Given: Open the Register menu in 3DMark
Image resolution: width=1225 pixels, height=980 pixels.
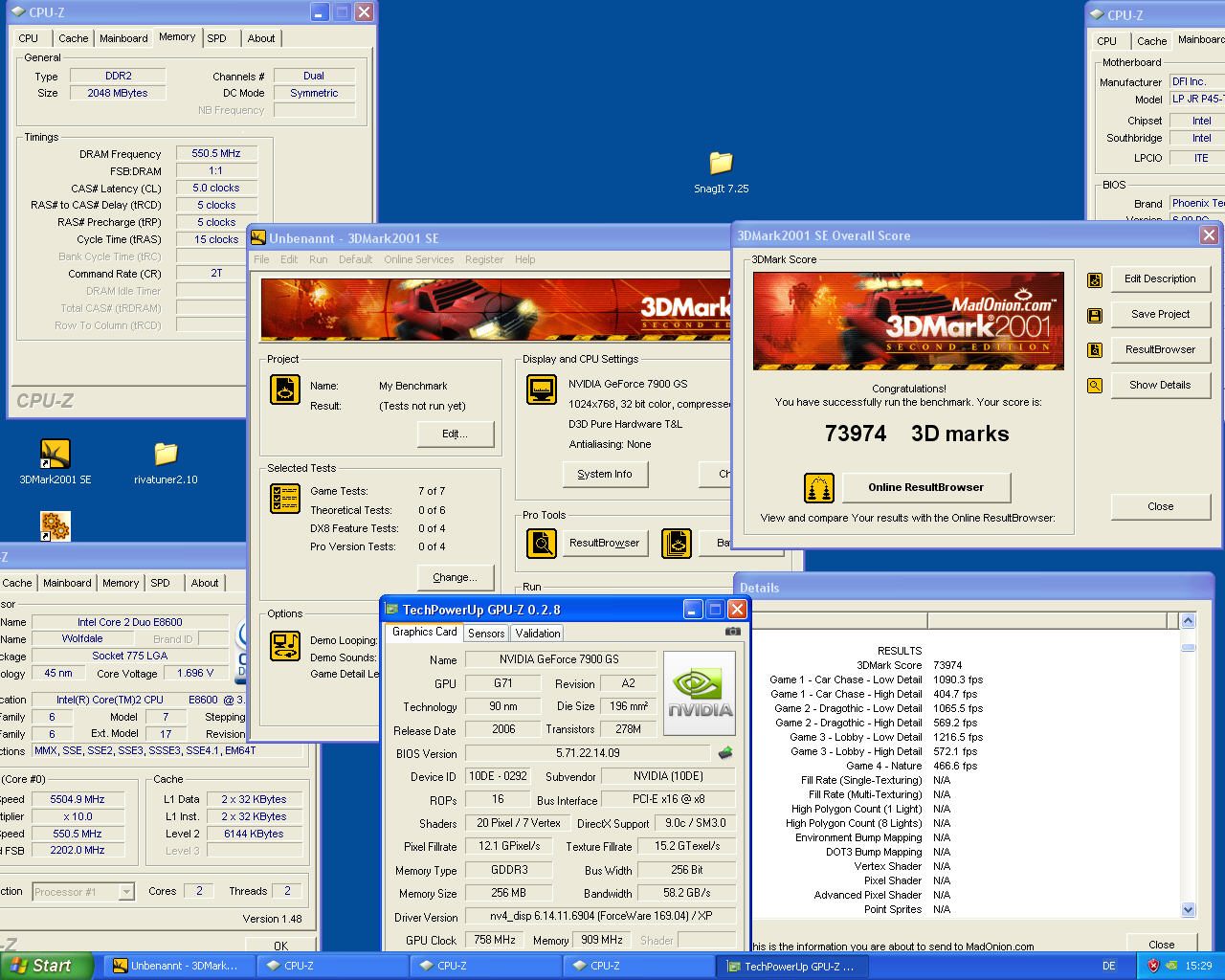Looking at the screenshot, I should click(x=484, y=259).
